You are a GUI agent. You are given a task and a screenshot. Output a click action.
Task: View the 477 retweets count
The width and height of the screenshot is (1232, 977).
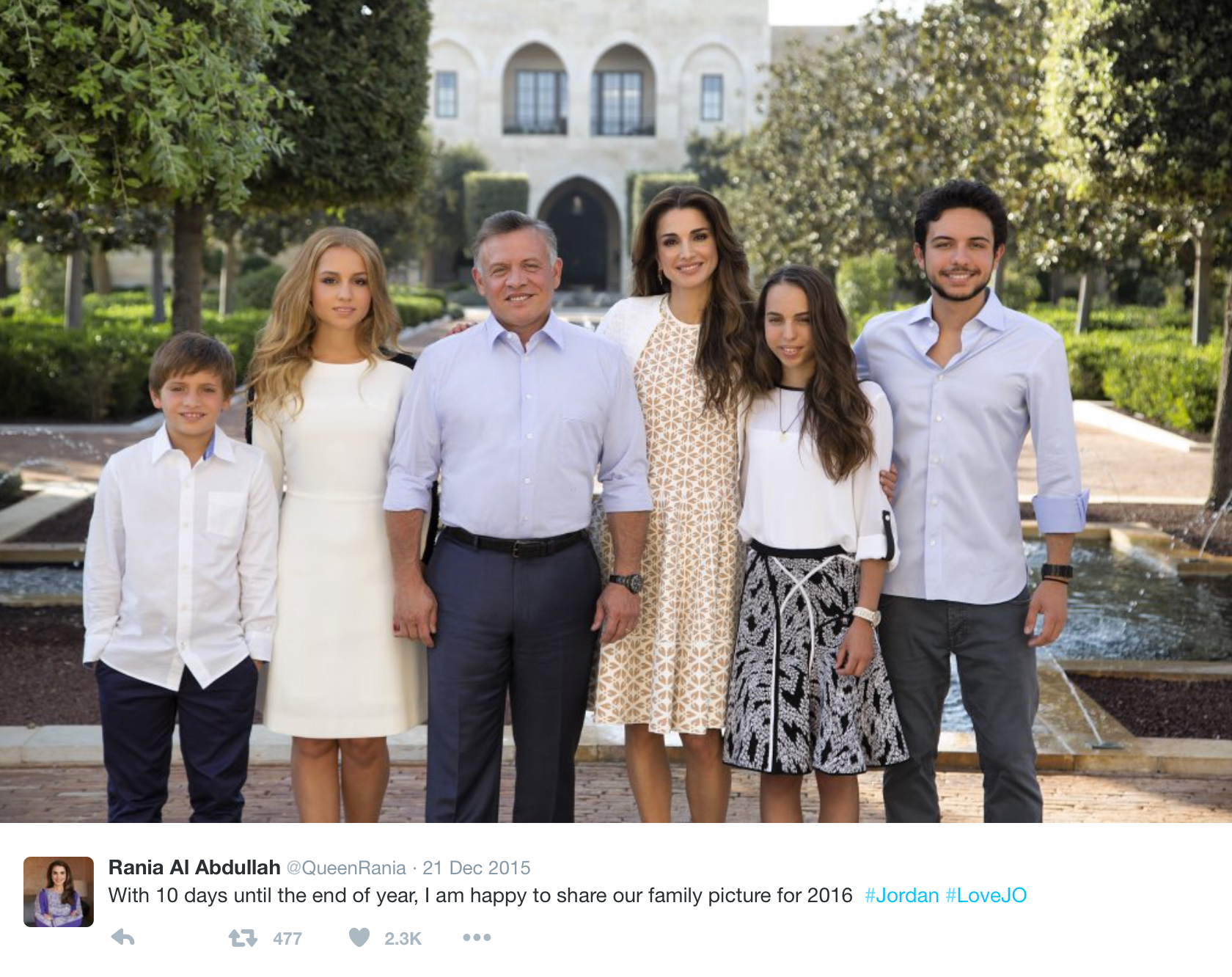tap(287, 939)
